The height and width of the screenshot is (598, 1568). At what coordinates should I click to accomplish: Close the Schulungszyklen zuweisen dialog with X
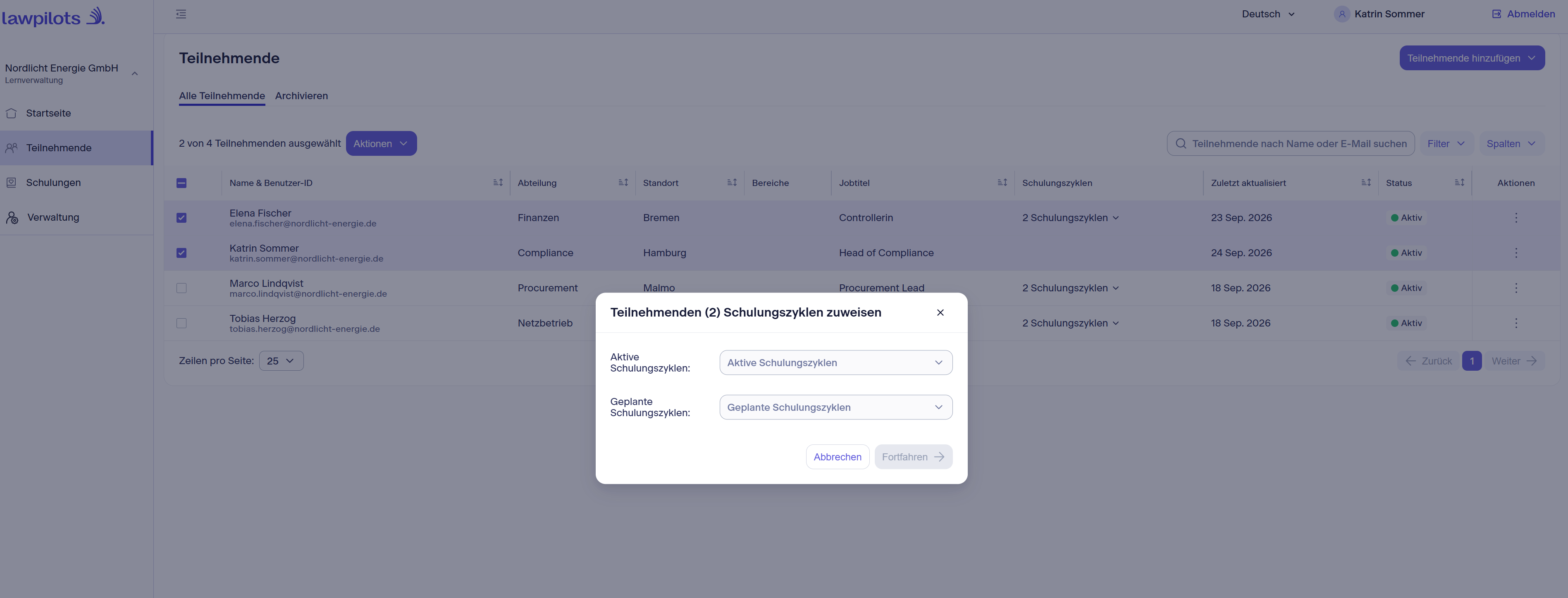point(940,313)
